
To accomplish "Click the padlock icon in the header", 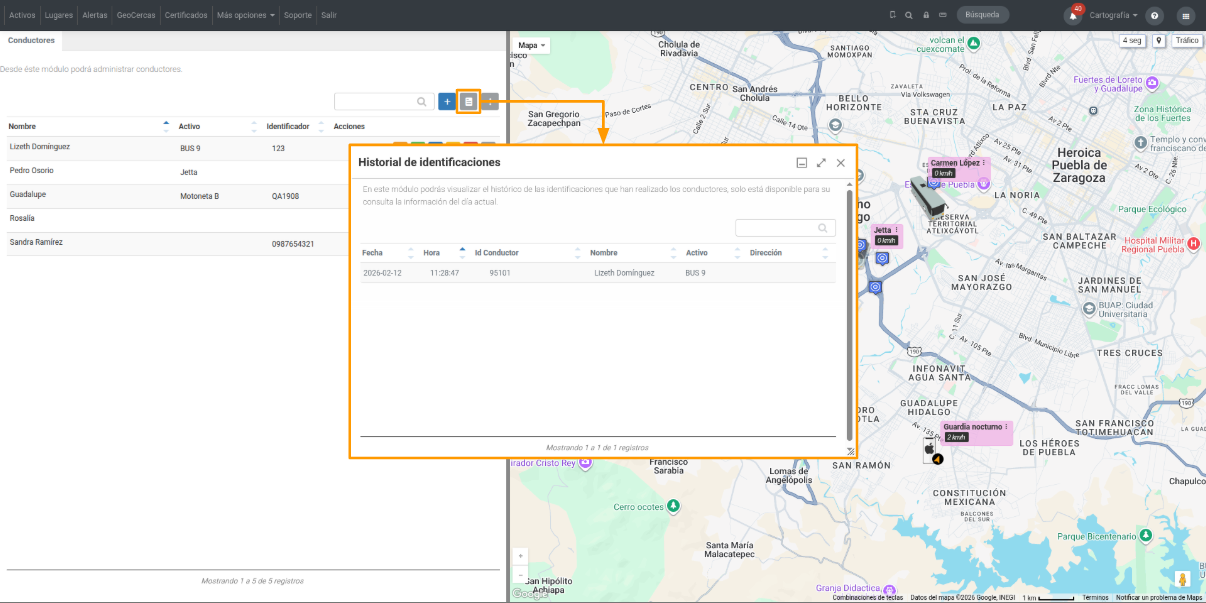I will [x=926, y=15].
